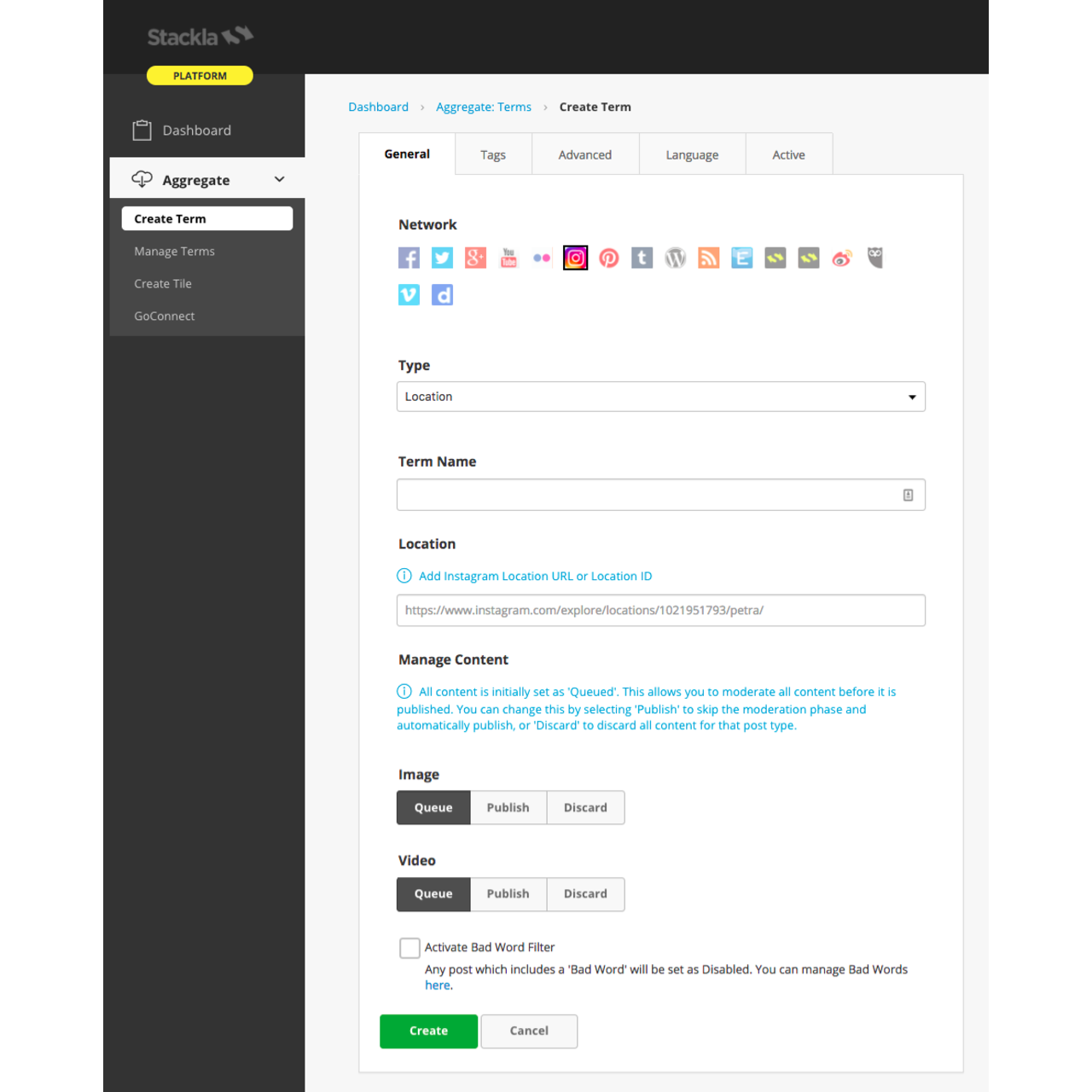Pick the Vimeo network icon

[x=409, y=295]
